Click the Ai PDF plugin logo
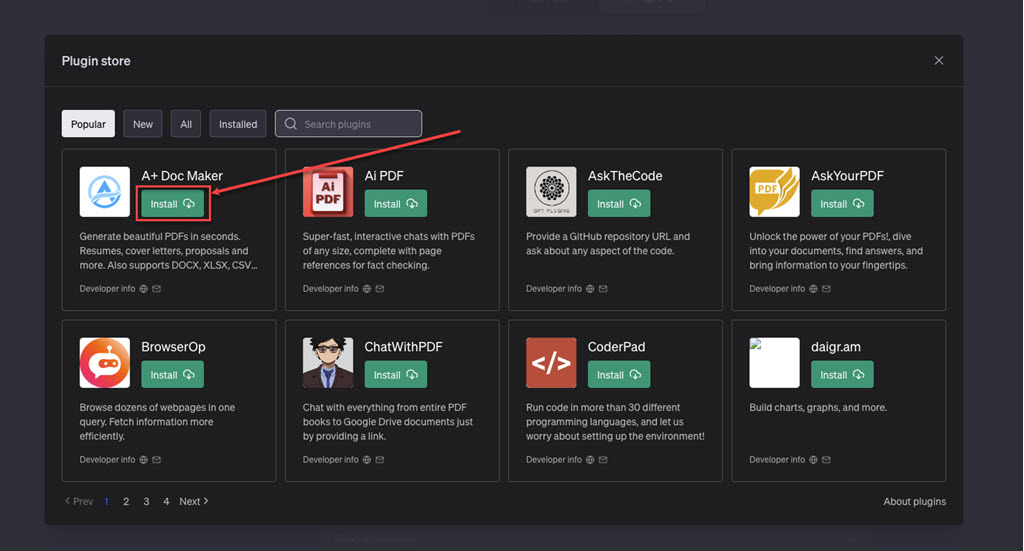 [328, 192]
